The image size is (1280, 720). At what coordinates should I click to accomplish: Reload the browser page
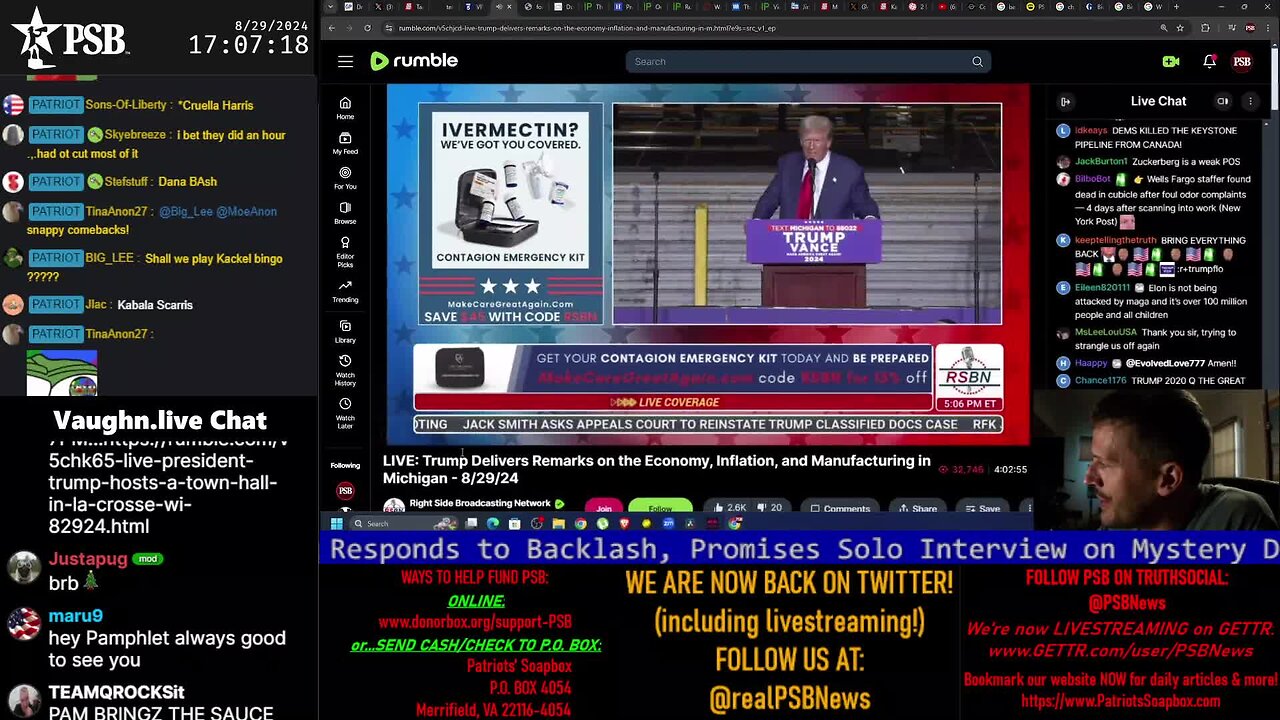(367, 28)
